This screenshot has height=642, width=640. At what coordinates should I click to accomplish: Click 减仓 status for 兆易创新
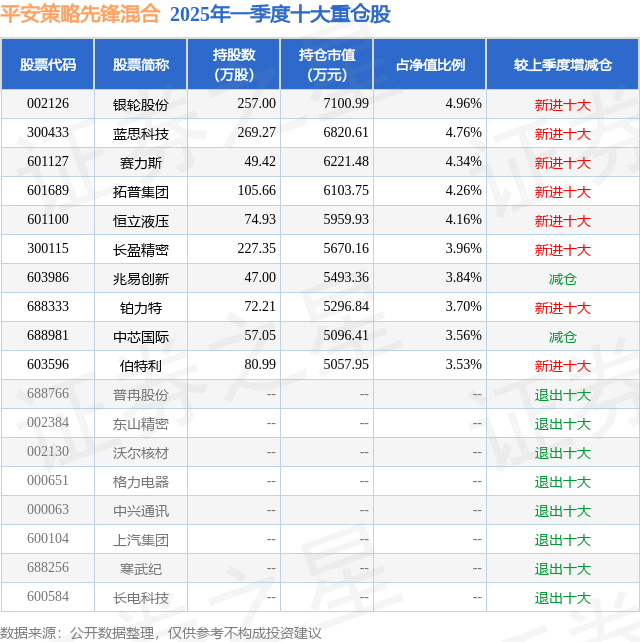click(563, 279)
